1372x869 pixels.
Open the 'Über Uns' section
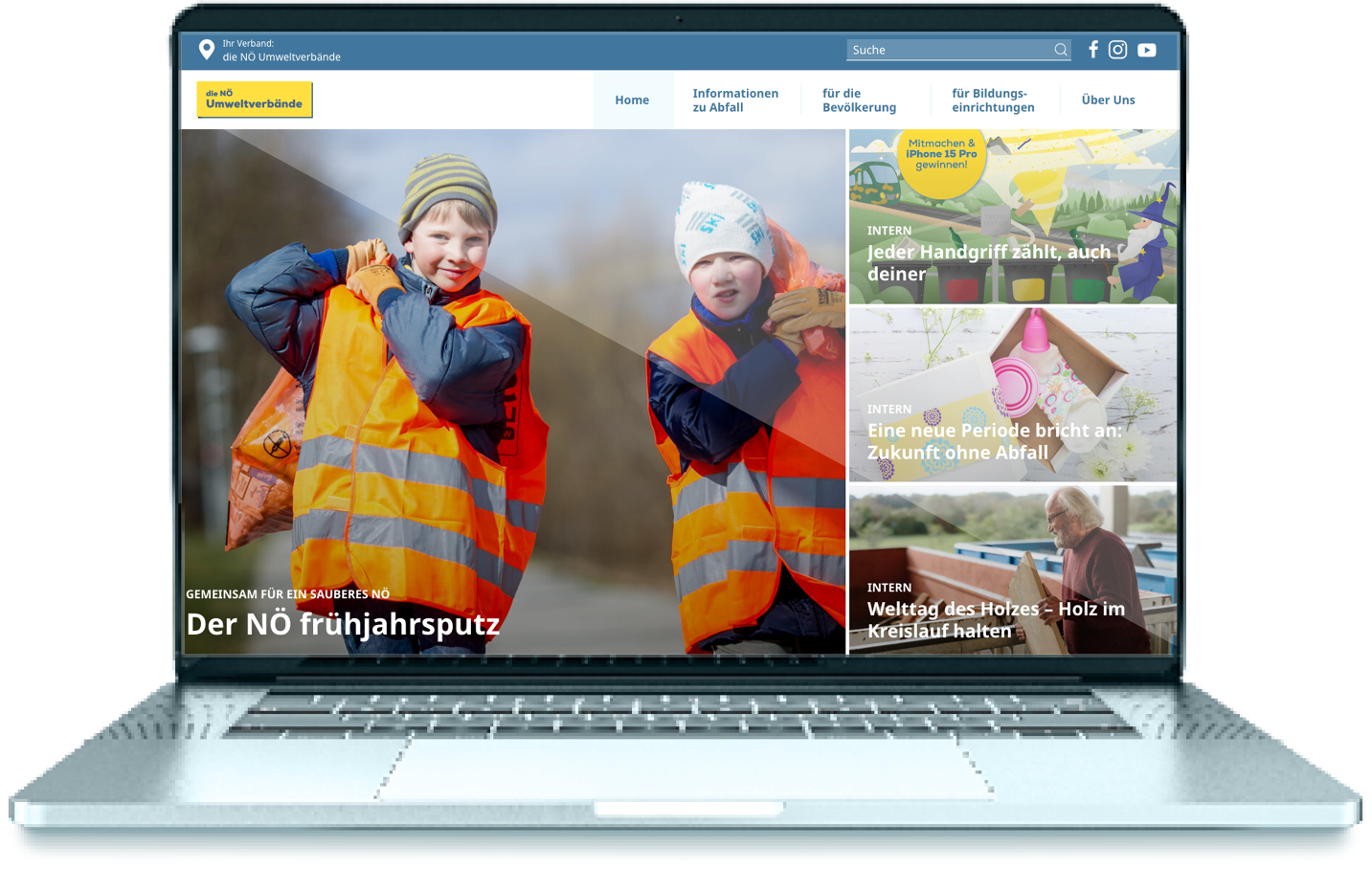pos(1108,100)
